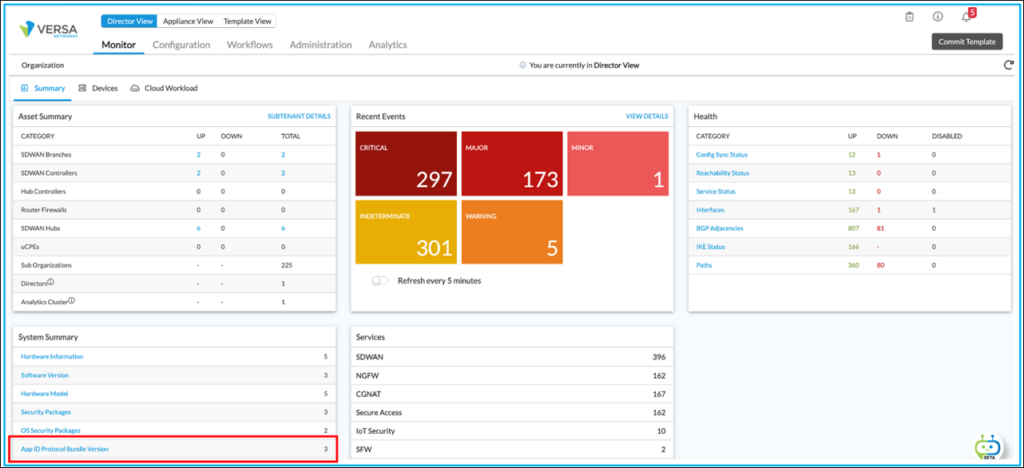Select the Devices tab
The height and width of the screenshot is (468, 1024).
tap(98, 88)
